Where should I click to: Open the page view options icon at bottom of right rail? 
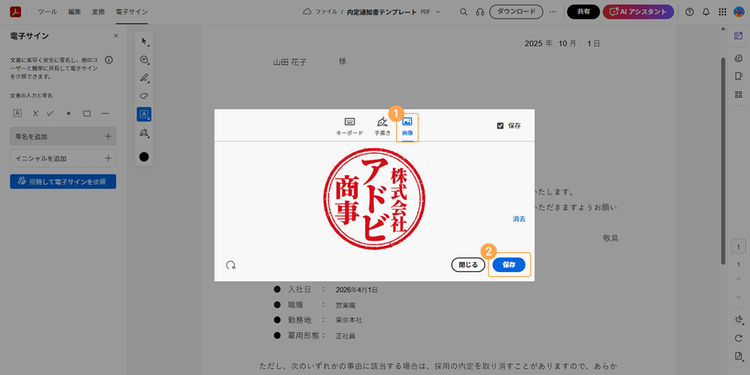tap(738, 356)
